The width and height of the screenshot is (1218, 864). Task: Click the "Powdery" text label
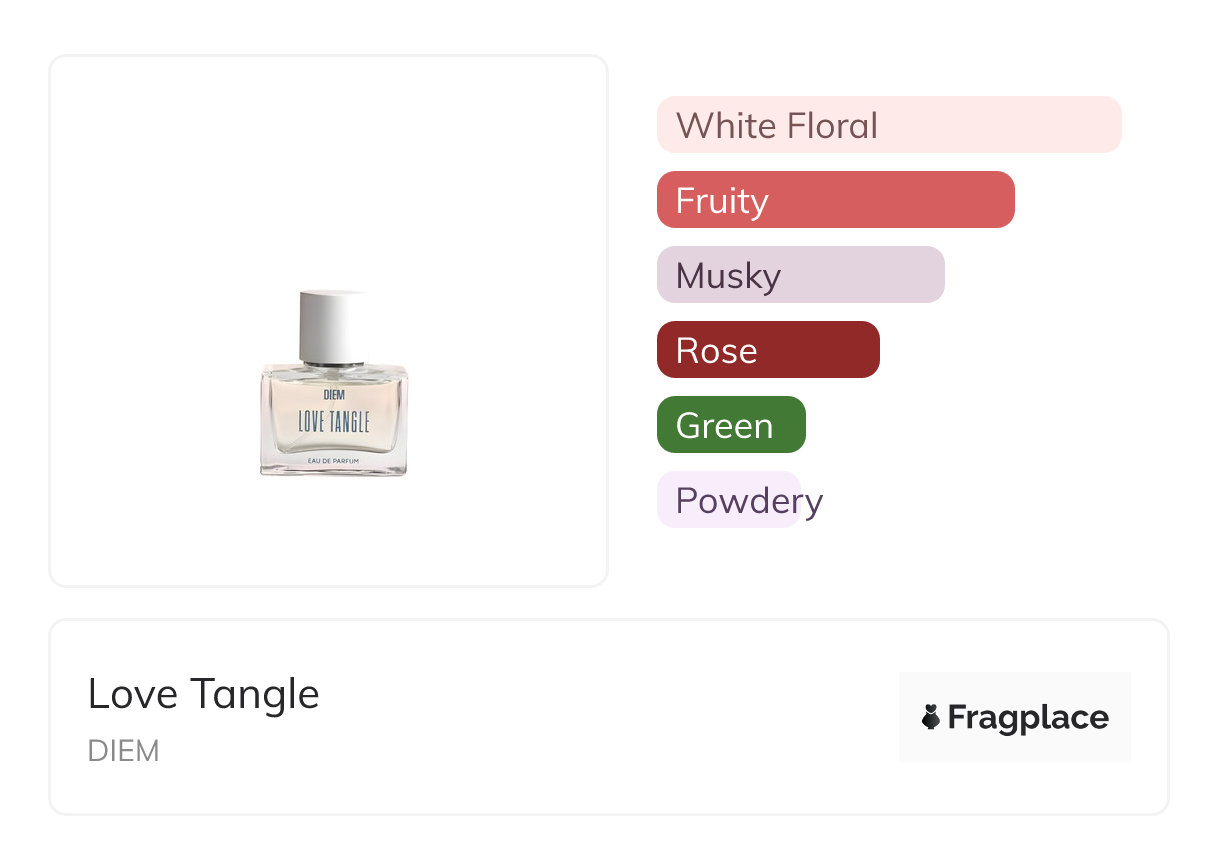[749, 501]
